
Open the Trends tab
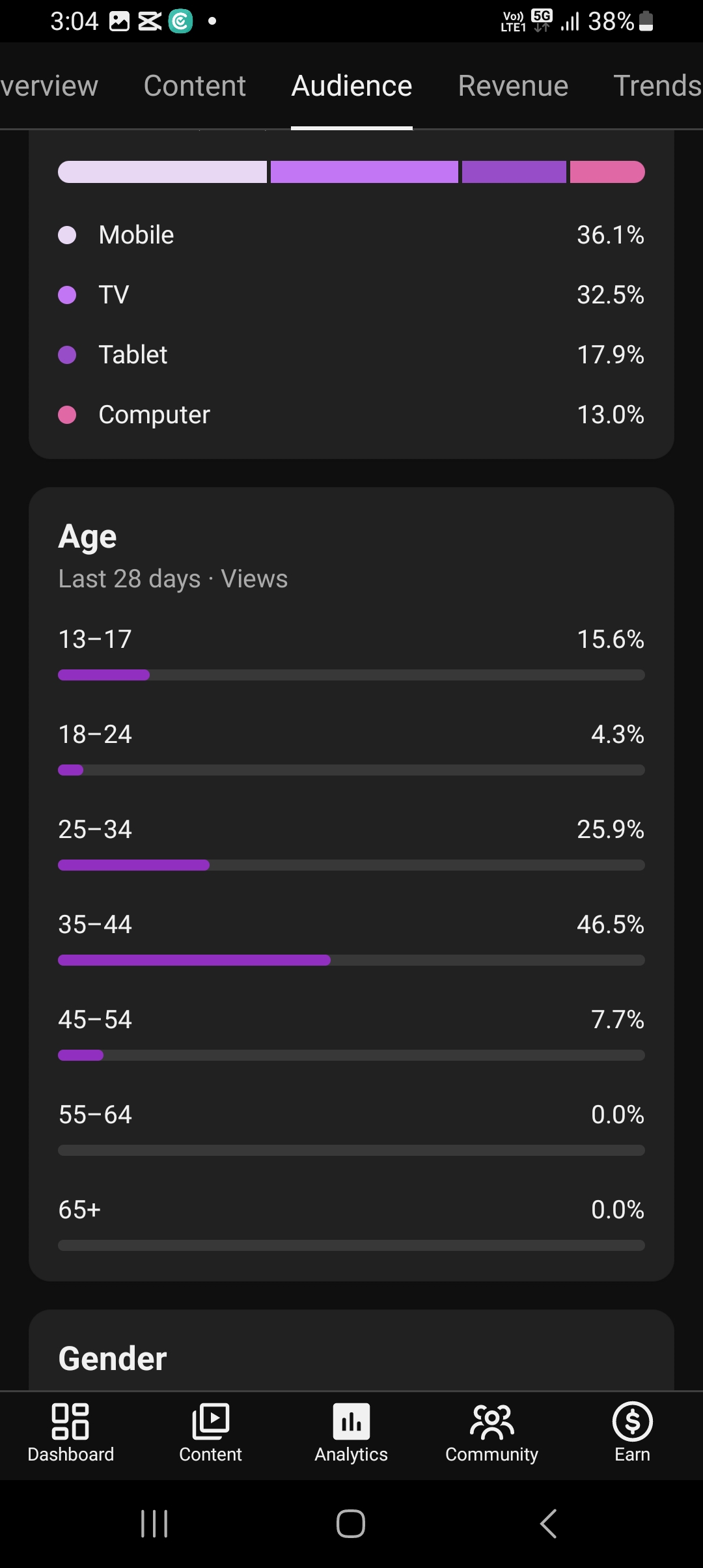coord(657,86)
